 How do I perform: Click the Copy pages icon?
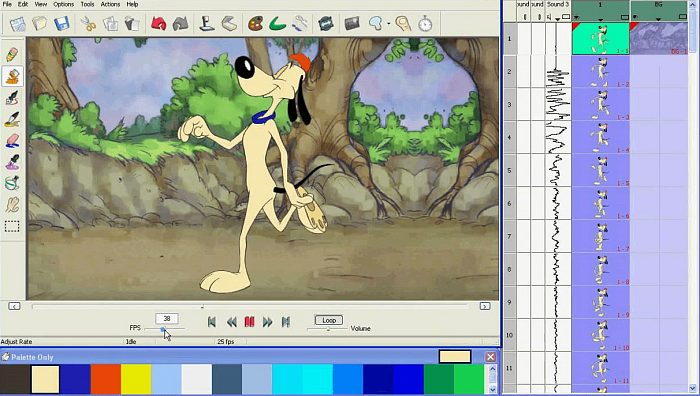pos(110,24)
